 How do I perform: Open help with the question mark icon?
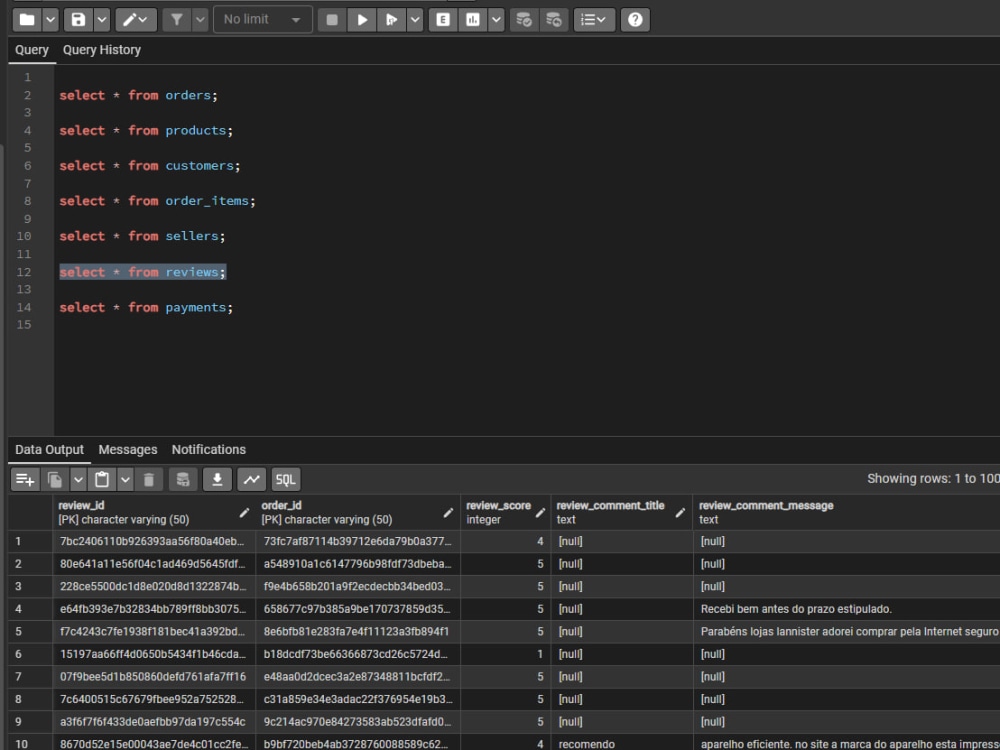(x=635, y=20)
